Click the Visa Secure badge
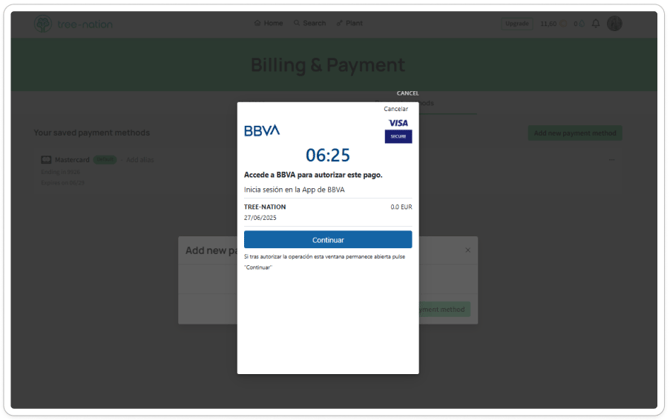 [x=398, y=131]
